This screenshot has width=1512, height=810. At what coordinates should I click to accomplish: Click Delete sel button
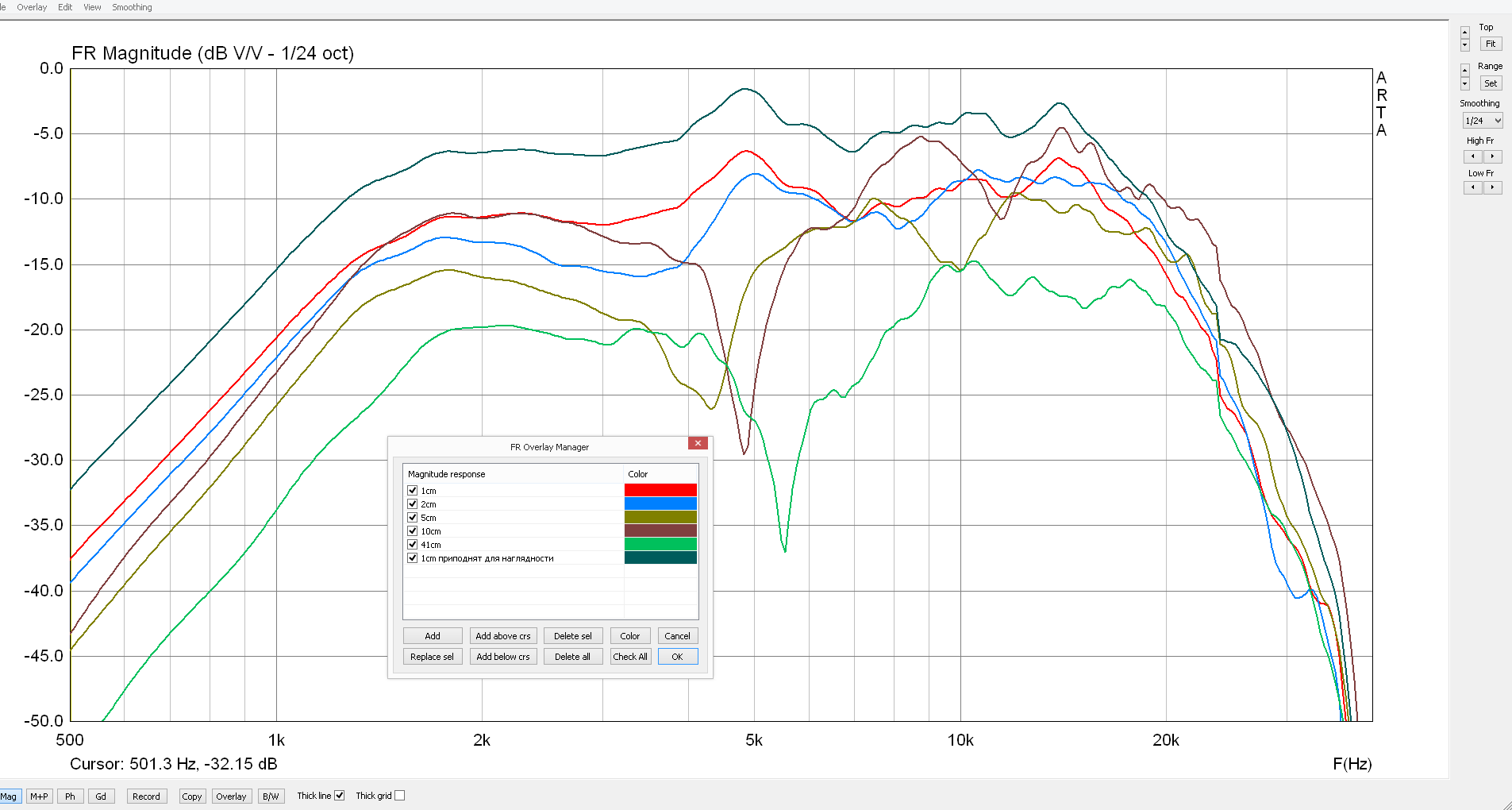pyautogui.click(x=573, y=636)
